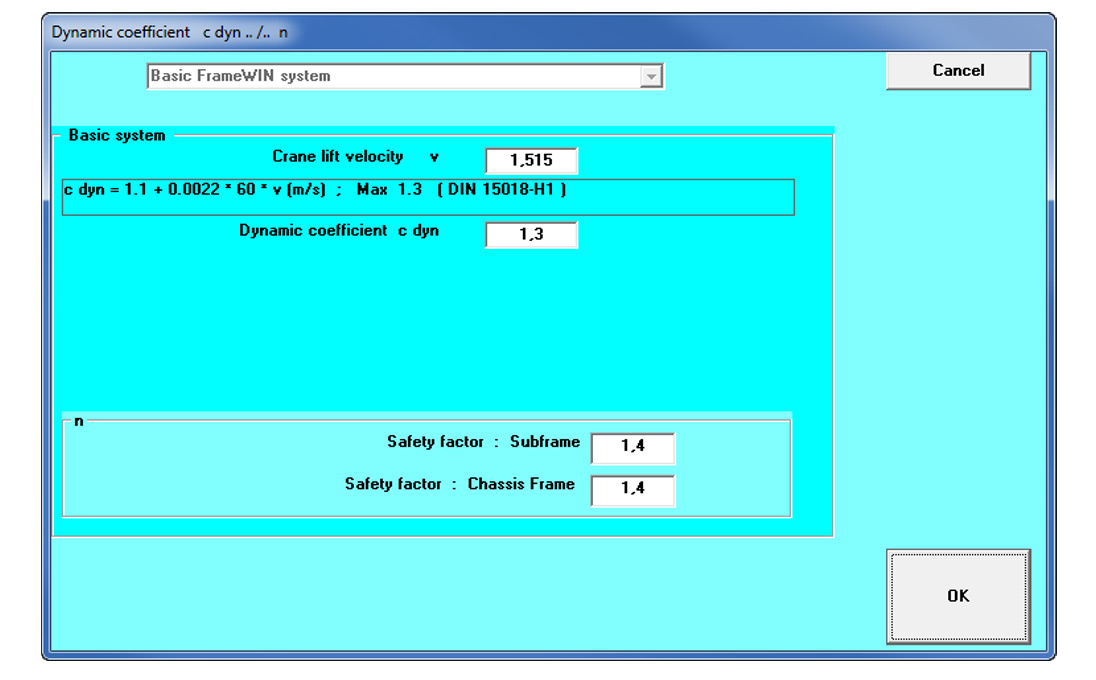Expand the Basic FrameWIN system dropdown arrow
This screenshot has height=680, width=1096.
coord(652,77)
